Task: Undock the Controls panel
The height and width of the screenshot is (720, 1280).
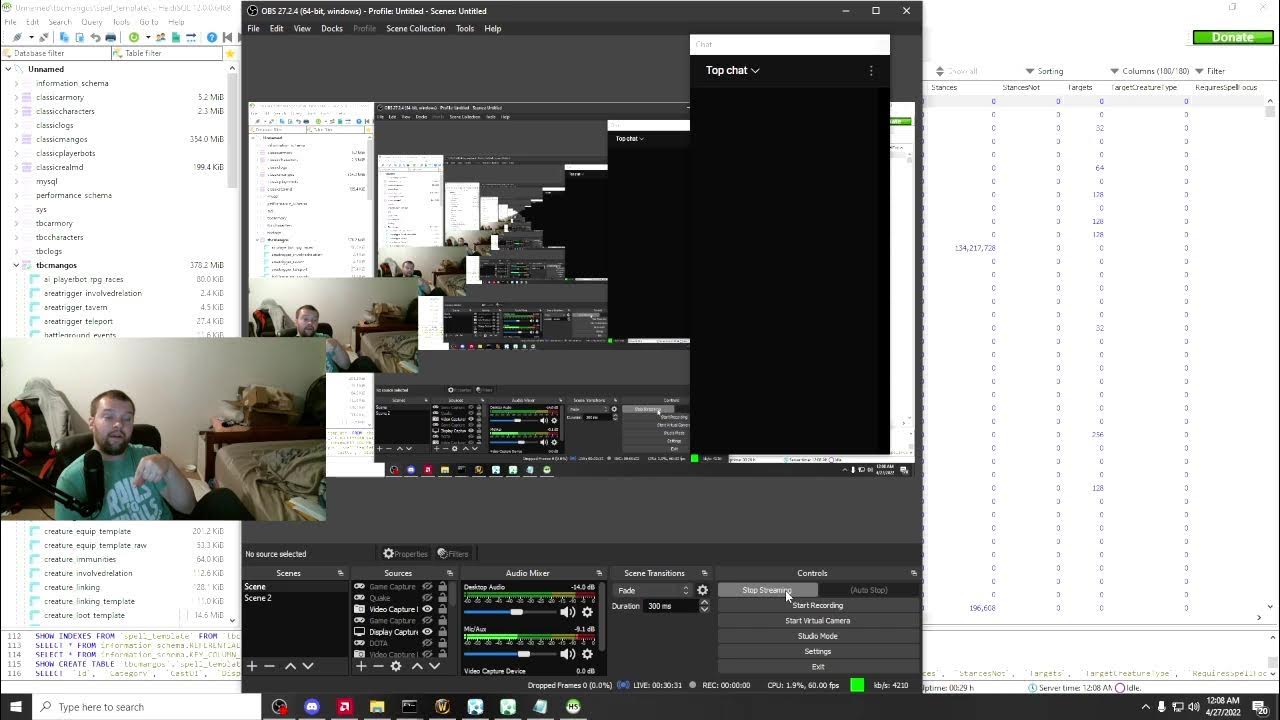Action: [913, 573]
